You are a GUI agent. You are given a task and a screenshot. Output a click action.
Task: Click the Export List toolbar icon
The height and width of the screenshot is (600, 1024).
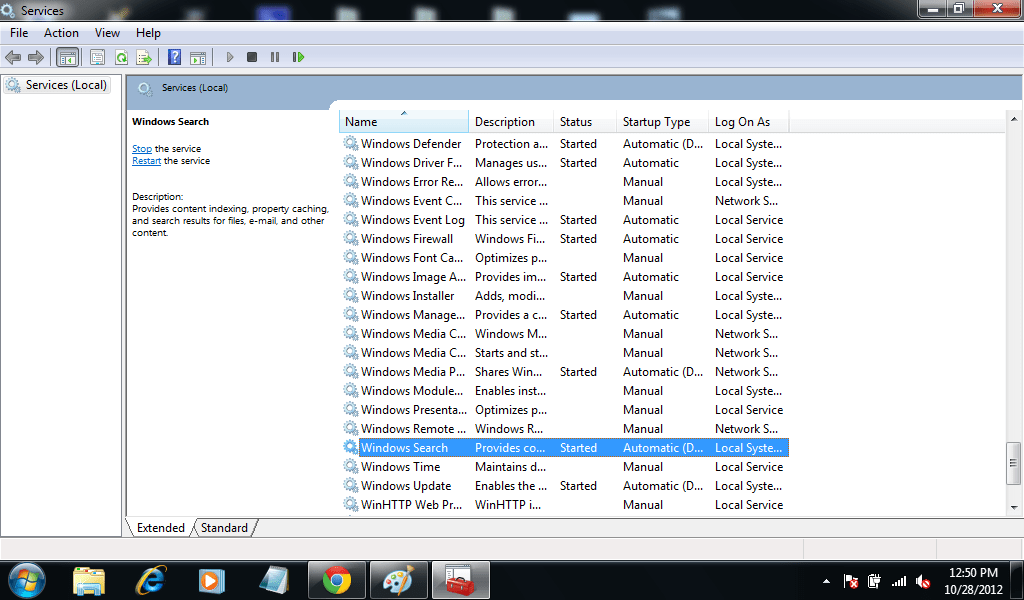point(144,57)
